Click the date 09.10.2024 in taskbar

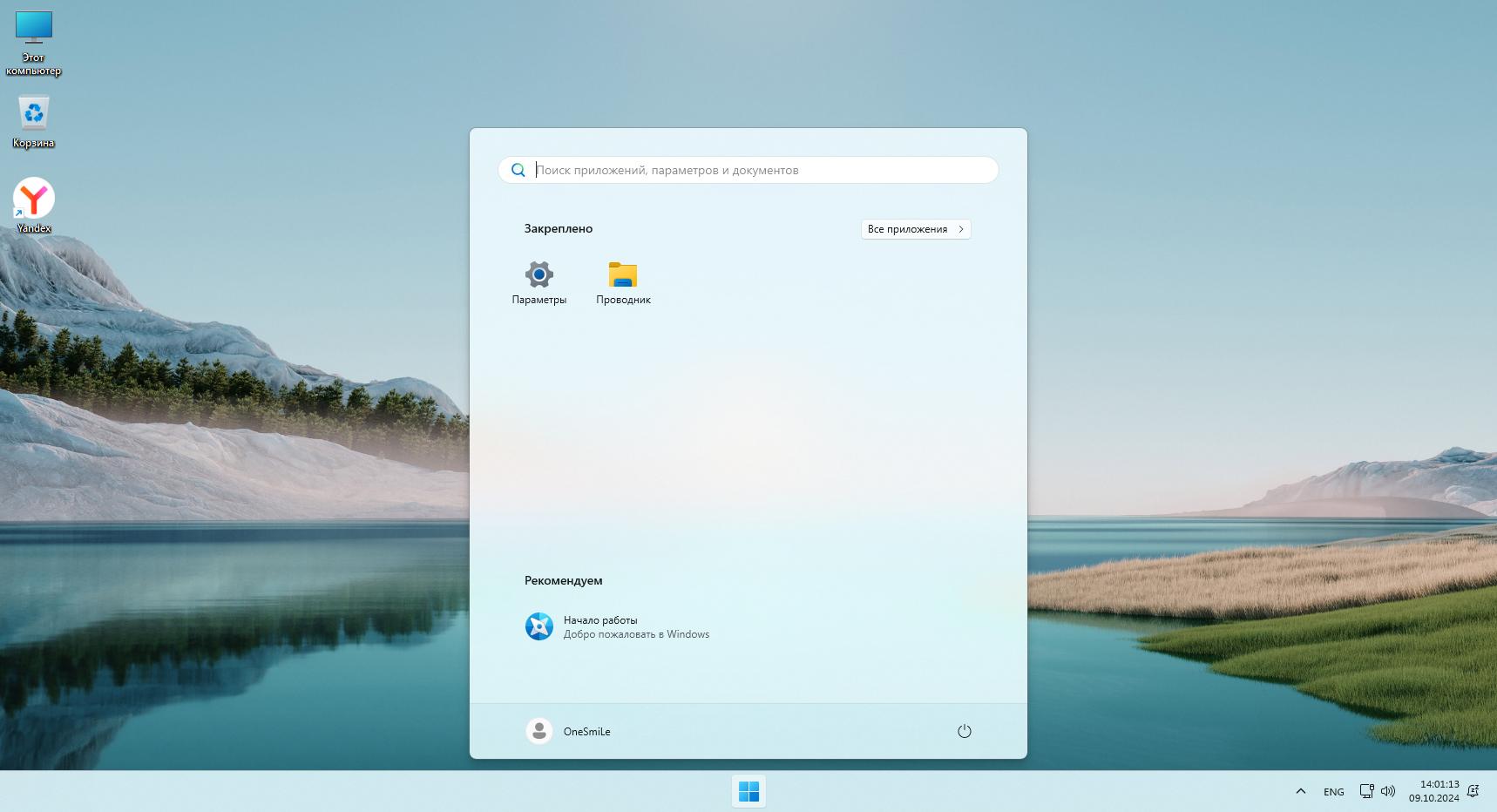click(x=1433, y=798)
